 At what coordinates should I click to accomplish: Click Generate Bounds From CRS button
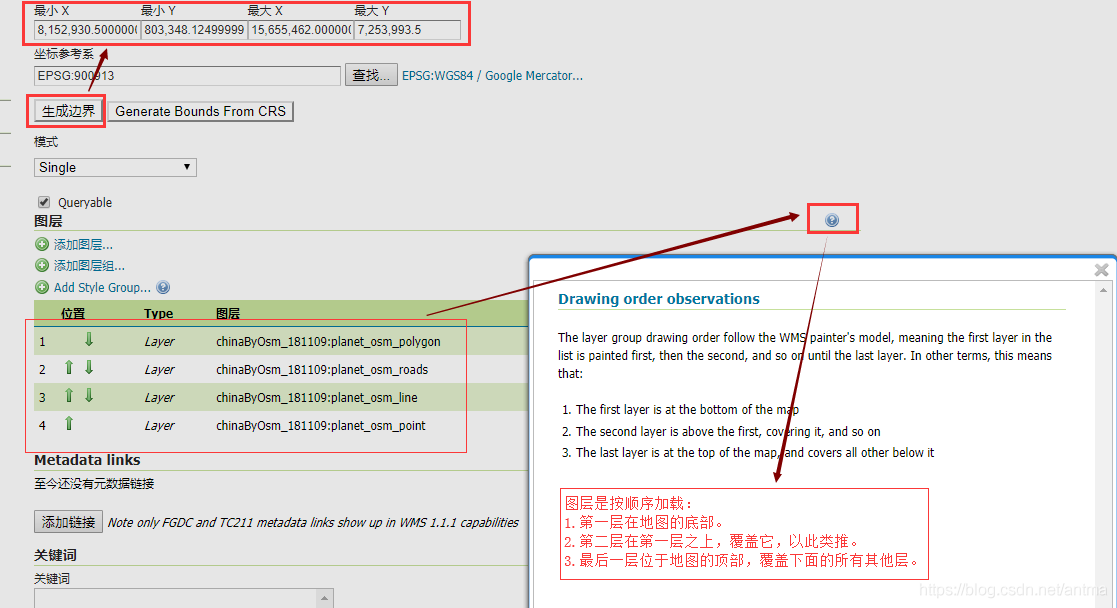click(200, 111)
